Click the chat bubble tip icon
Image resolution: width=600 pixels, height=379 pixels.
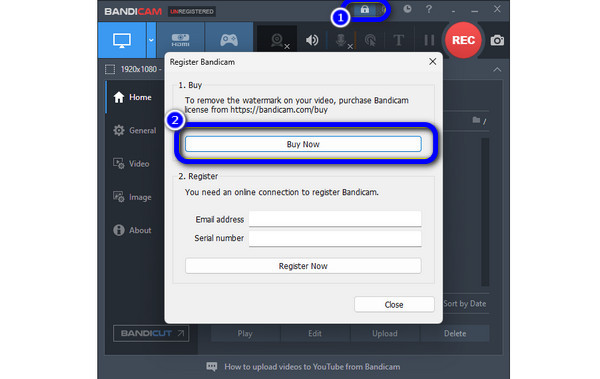coord(212,367)
